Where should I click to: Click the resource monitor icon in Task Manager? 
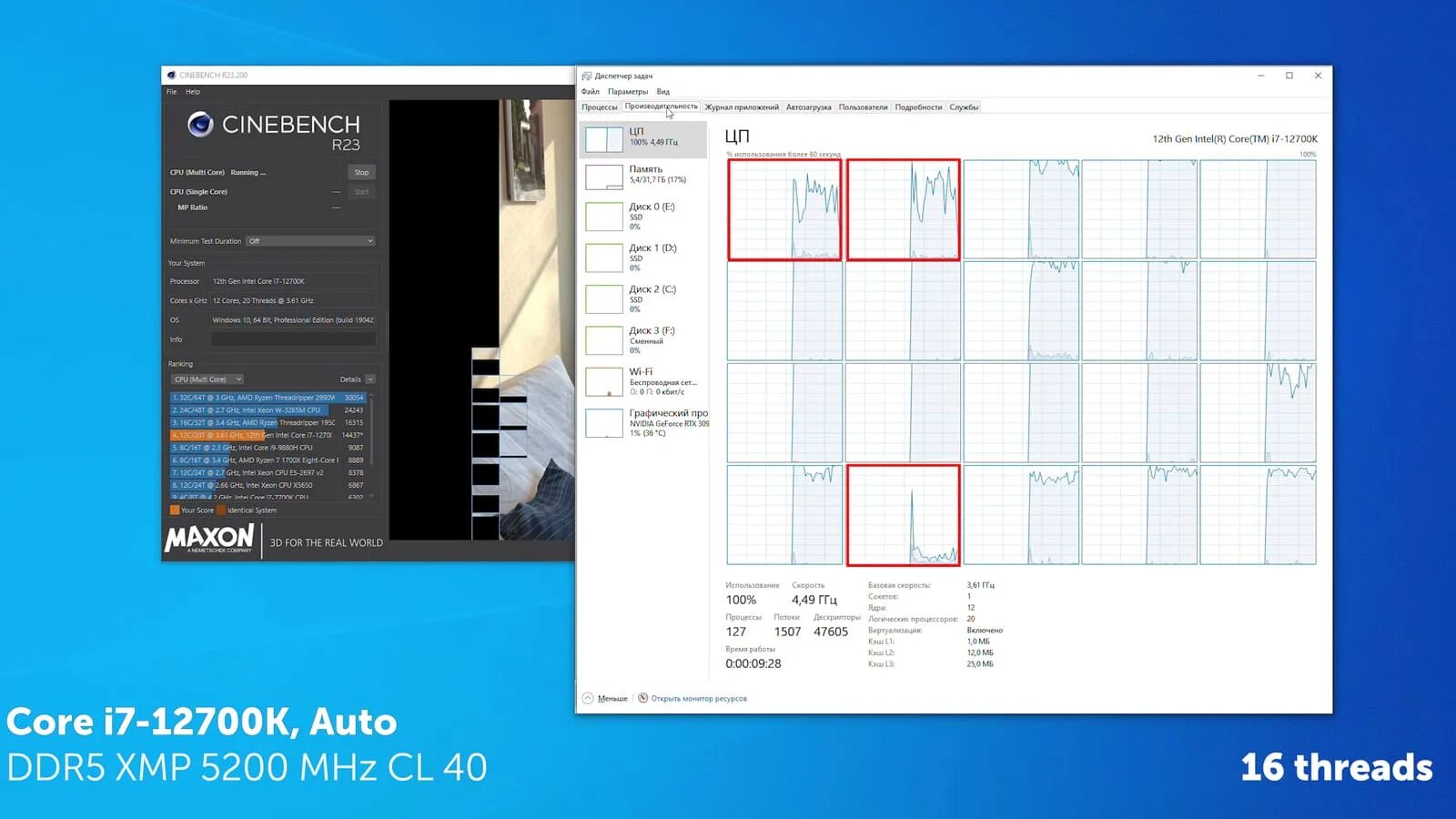[x=643, y=699]
